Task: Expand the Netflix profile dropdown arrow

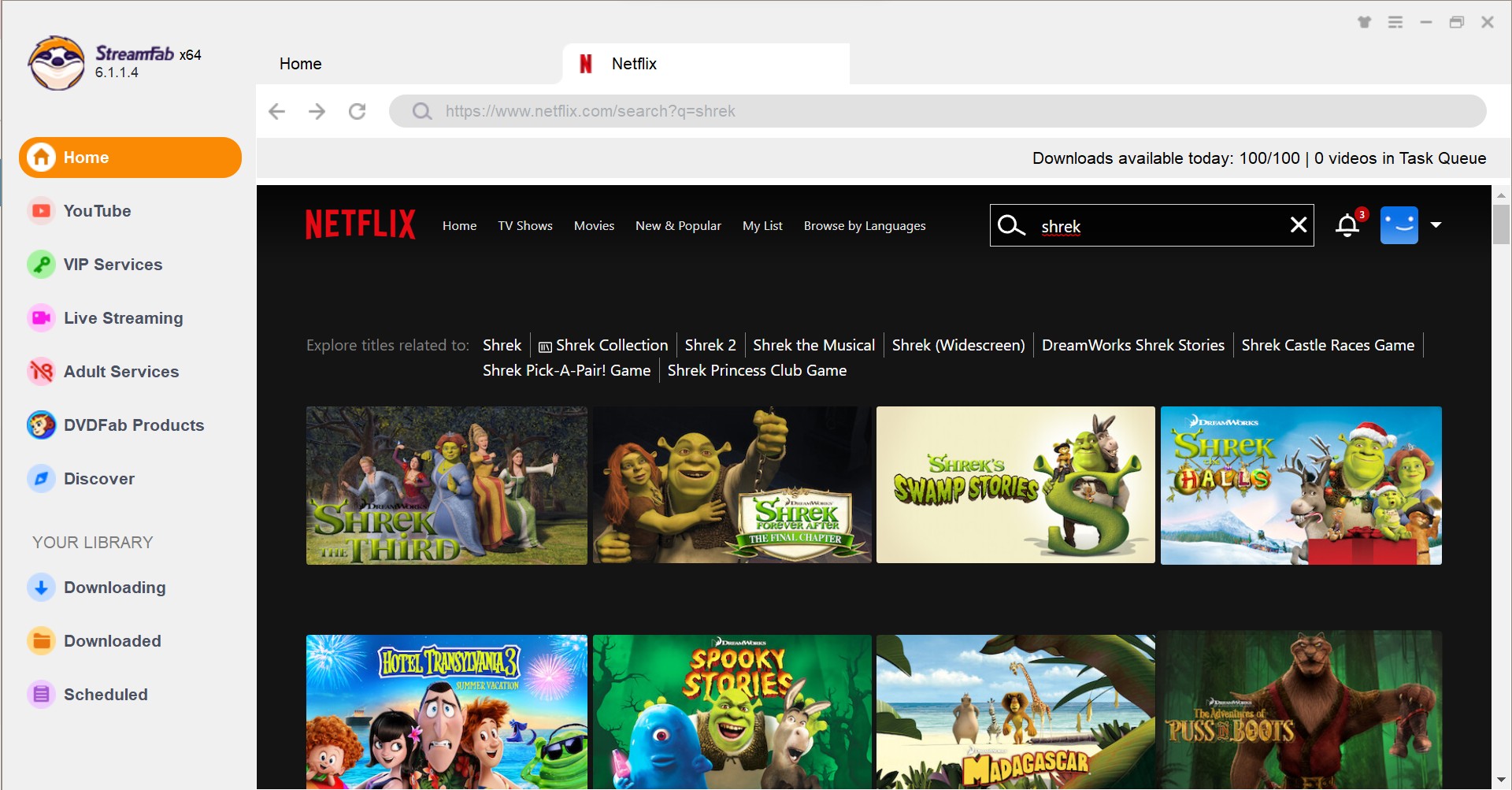Action: coord(1436,225)
